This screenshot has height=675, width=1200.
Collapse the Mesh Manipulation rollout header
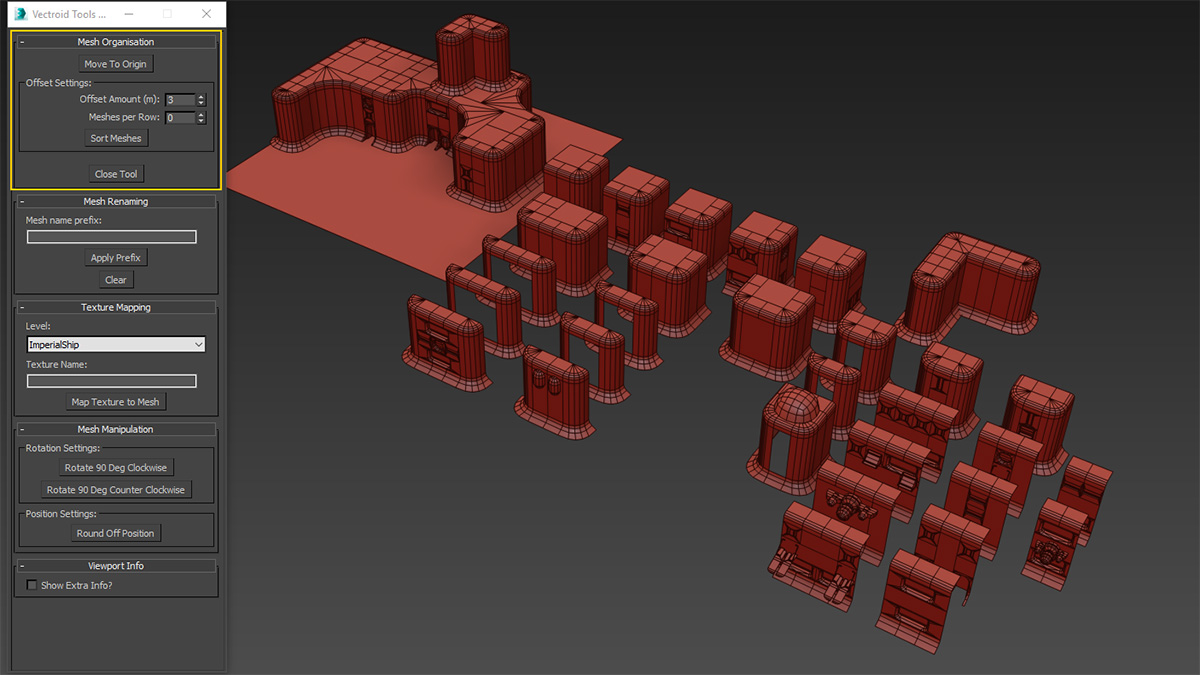tap(116, 429)
